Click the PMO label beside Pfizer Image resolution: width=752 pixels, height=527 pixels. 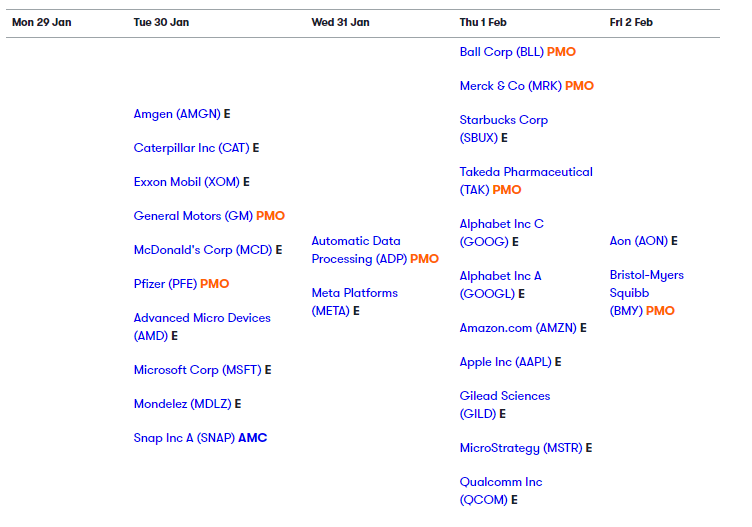pos(214,284)
